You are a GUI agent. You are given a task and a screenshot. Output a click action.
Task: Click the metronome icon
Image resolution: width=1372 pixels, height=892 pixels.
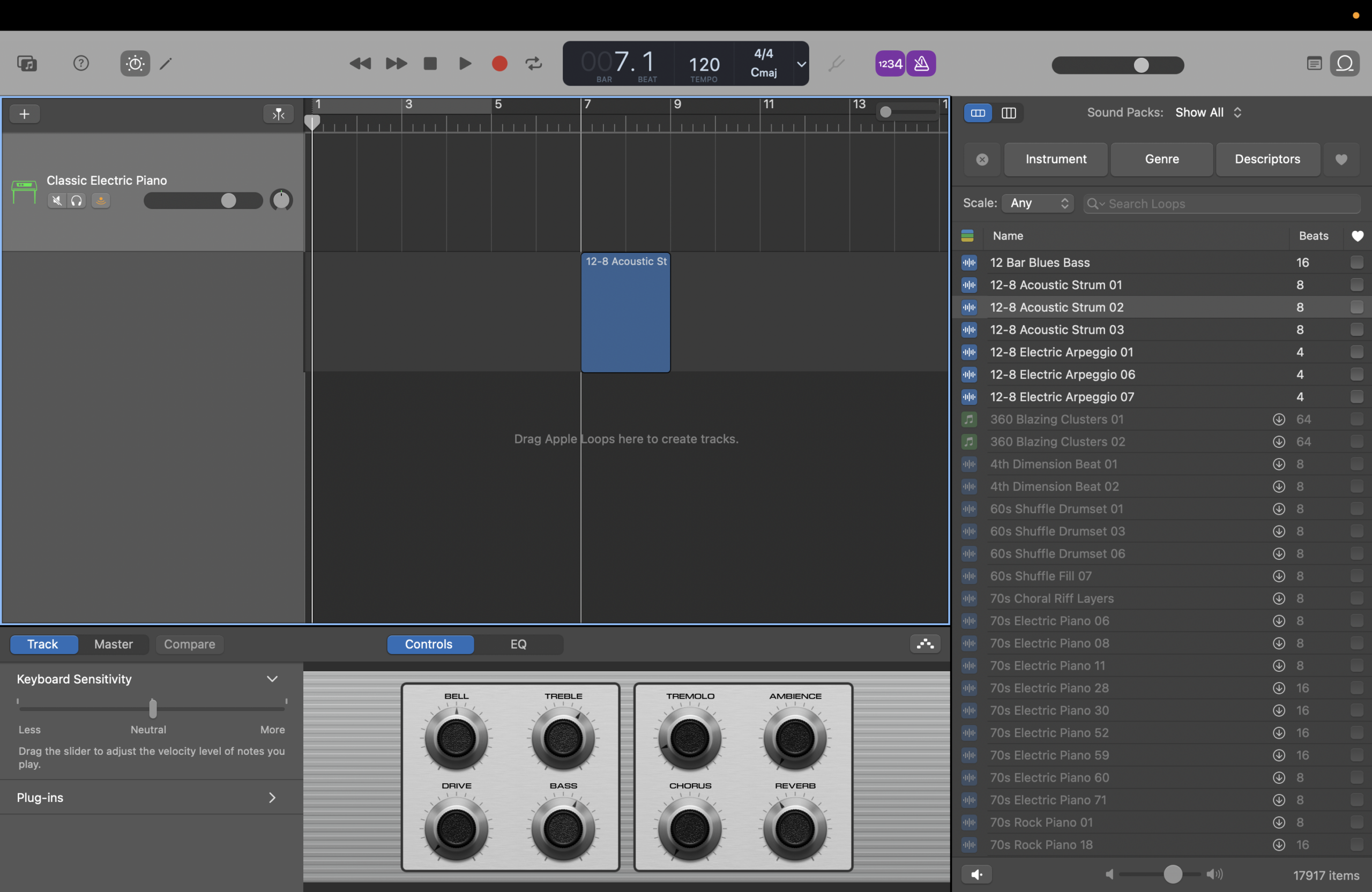tap(921, 63)
